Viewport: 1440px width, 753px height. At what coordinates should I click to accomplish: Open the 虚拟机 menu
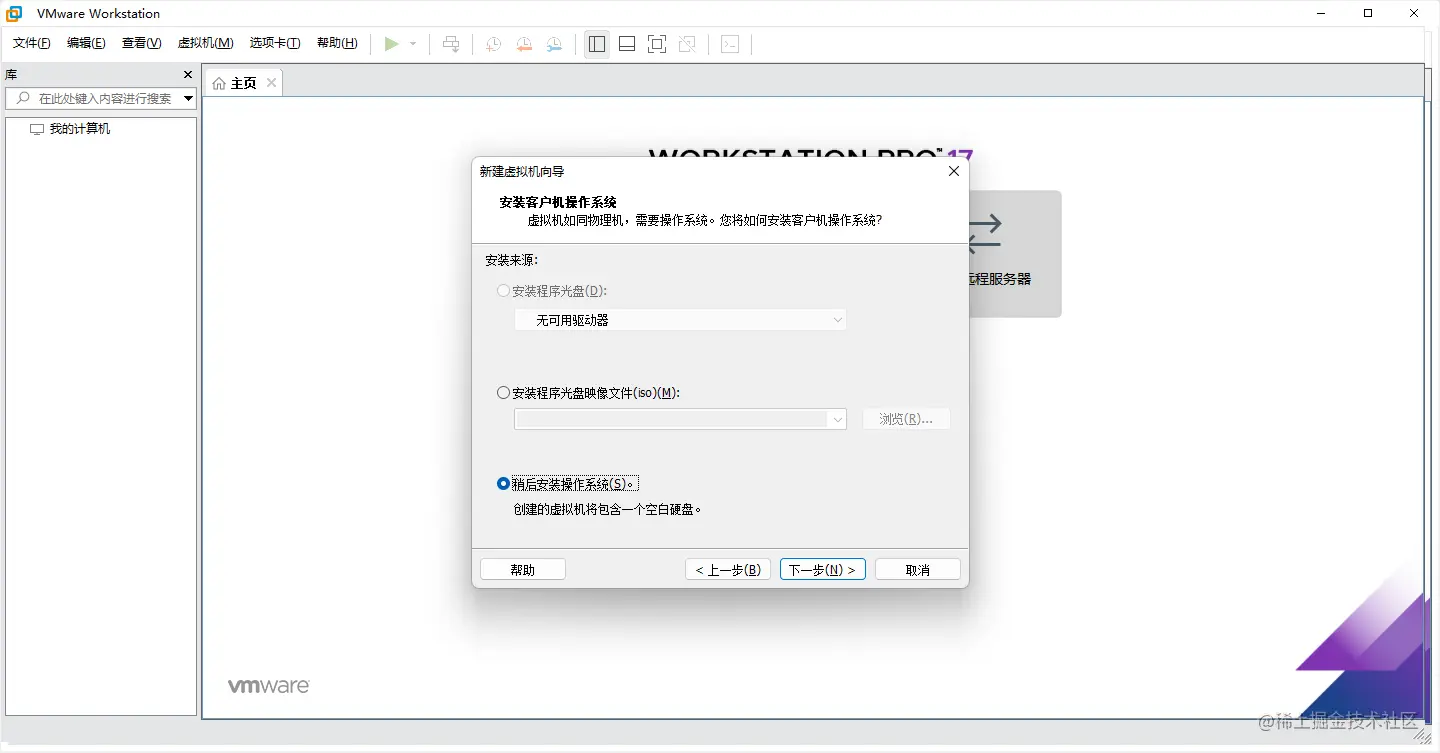pyautogui.click(x=205, y=43)
